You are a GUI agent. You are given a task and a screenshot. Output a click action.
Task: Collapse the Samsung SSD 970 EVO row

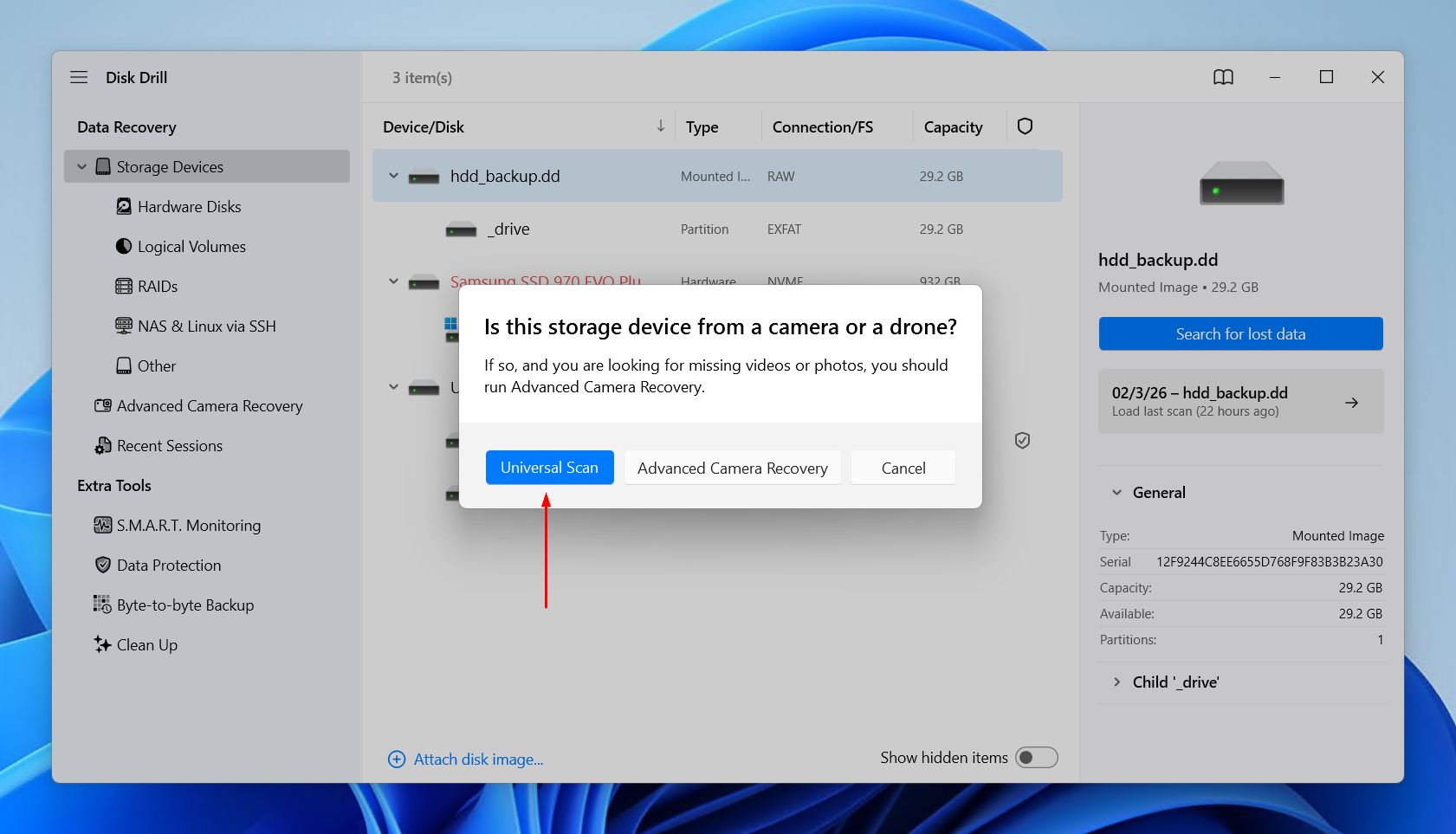pos(393,281)
